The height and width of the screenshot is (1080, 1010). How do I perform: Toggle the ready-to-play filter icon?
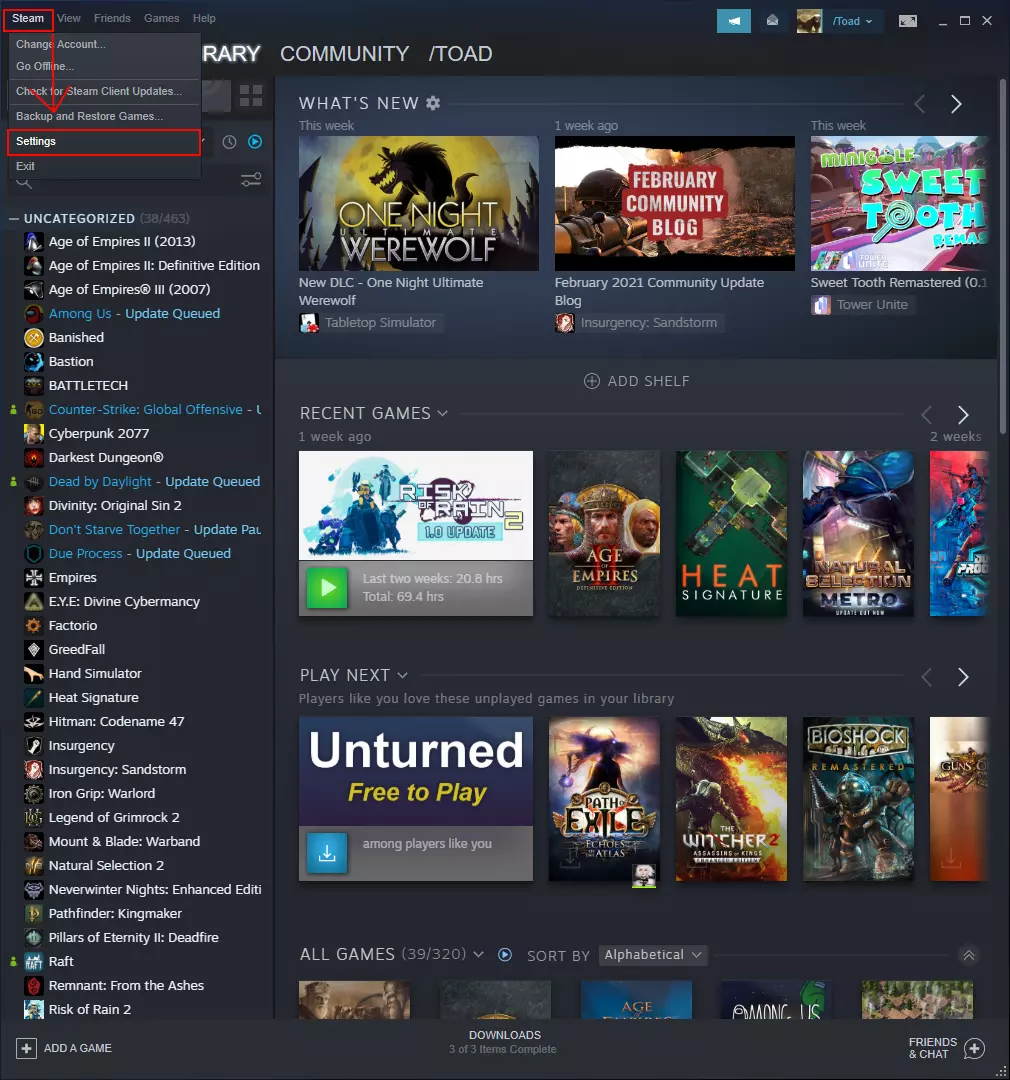[x=255, y=142]
